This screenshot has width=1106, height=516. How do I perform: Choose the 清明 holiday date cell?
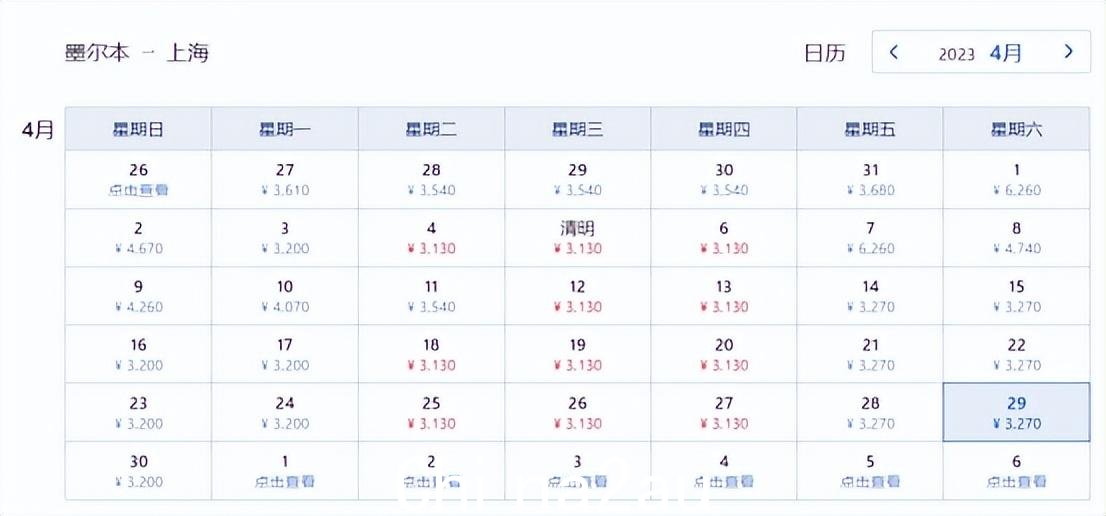(577, 238)
